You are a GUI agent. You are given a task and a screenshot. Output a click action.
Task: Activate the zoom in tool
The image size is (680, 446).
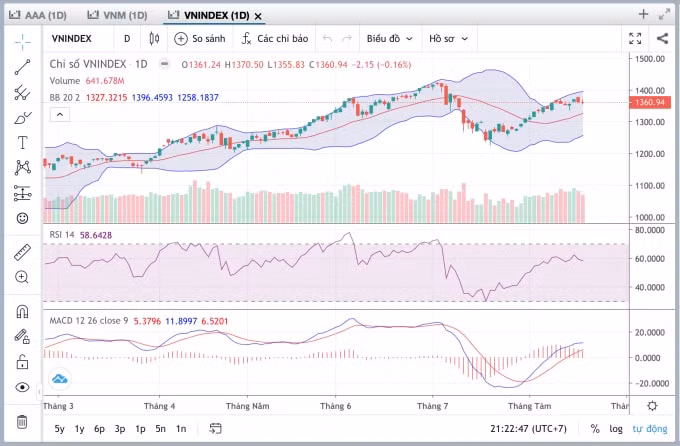point(22,277)
